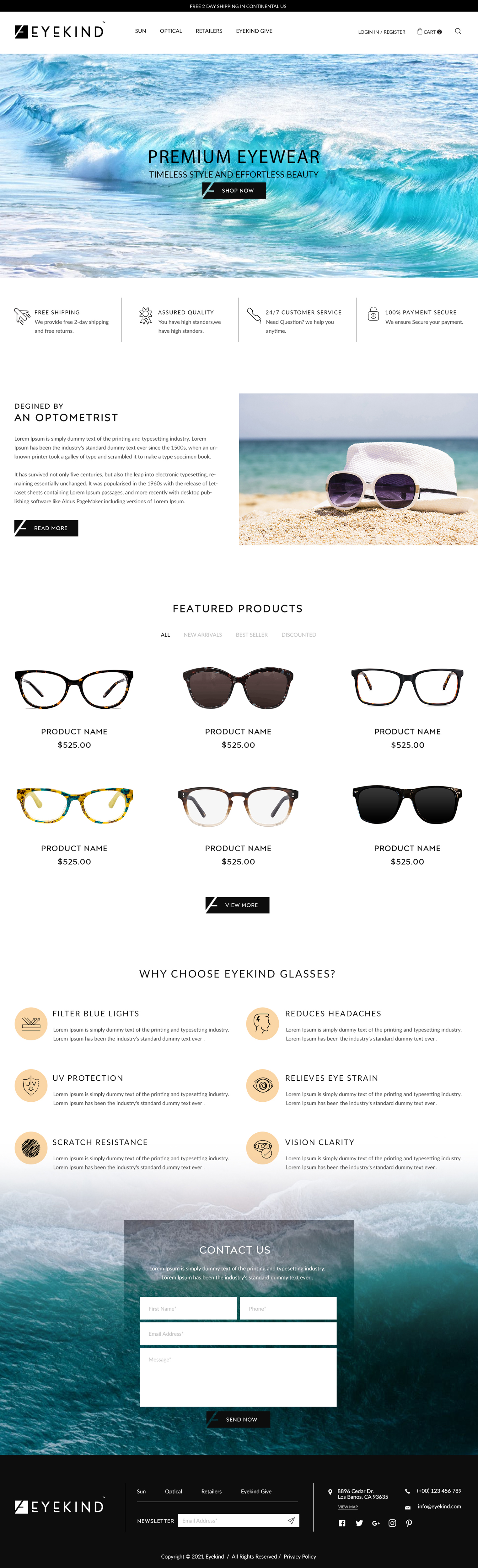Image resolution: width=478 pixels, height=1568 pixels.
Task: Open the search magnifier icon in header
Action: 458,31
